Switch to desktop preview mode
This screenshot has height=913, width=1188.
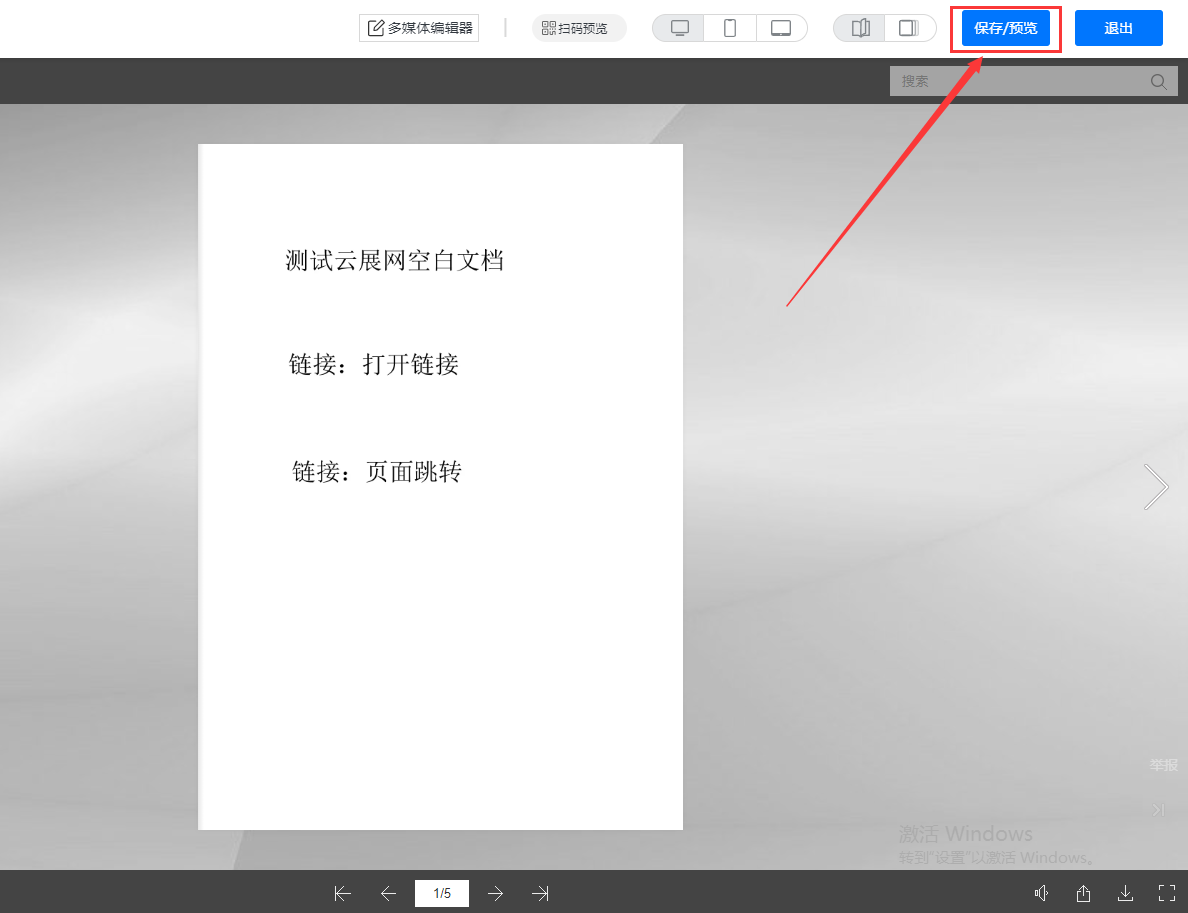coord(679,28)
